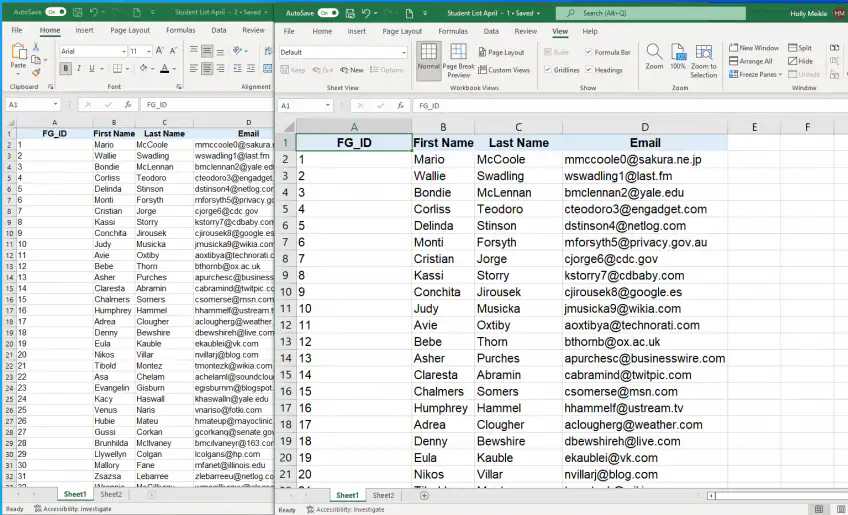The width and height of the screenshot is (848, 515).
Task: Uncheck the Gridlines checkbox
Action: (548, 70)
